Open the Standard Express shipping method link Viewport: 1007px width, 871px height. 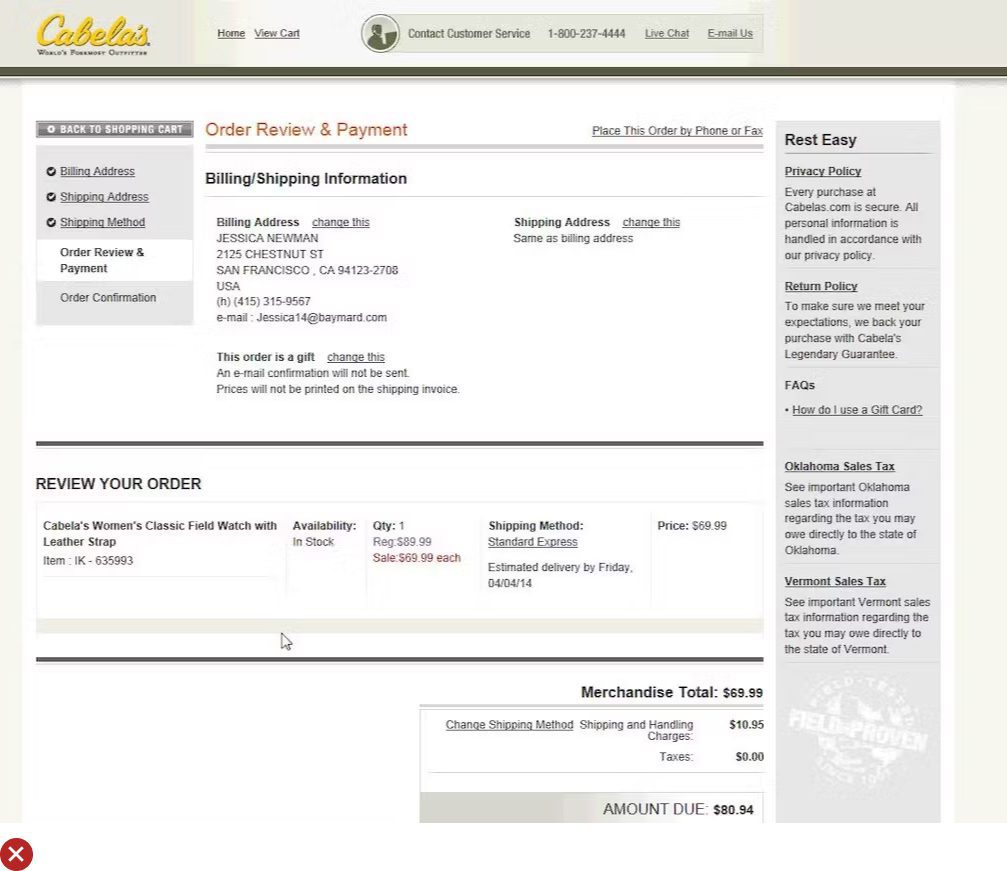click(532, 542)
